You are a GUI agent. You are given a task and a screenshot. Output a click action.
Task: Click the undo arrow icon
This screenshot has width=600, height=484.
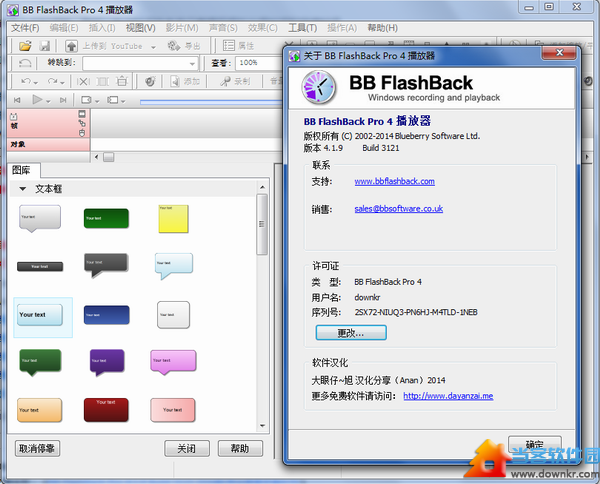pos(26,81)
